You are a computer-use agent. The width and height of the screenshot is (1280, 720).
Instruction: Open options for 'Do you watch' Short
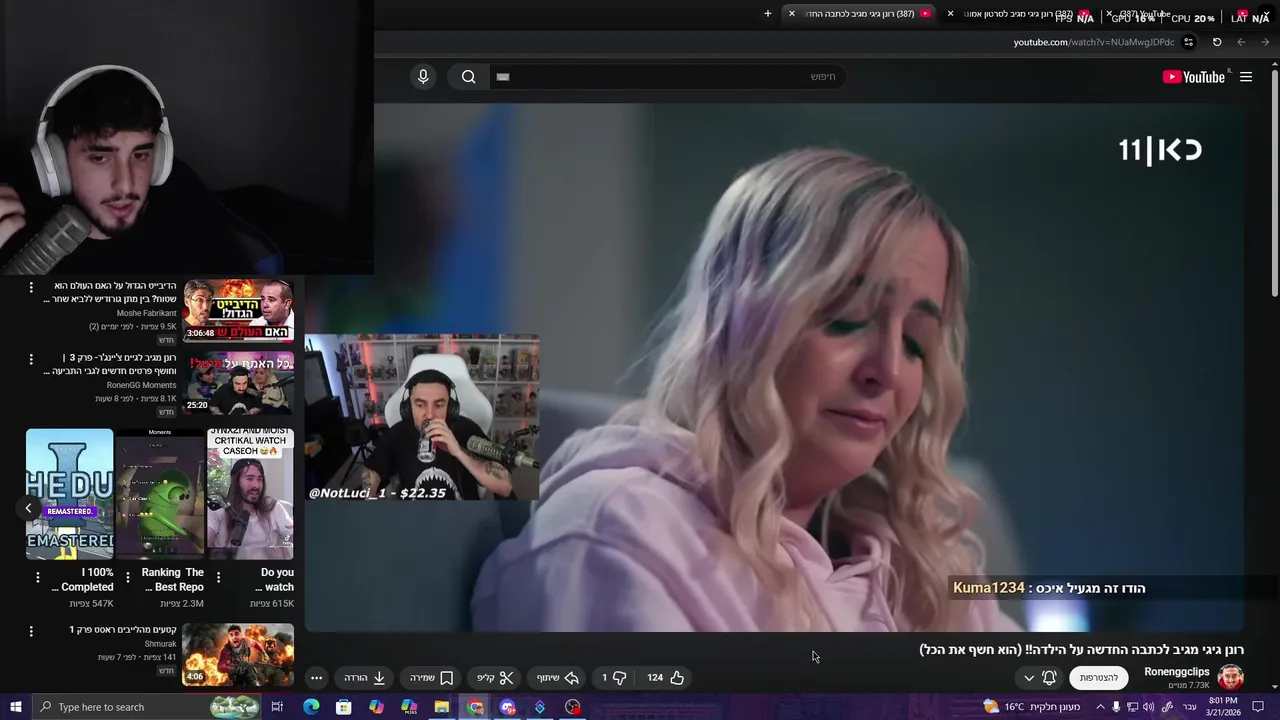[x=218, y=577]
